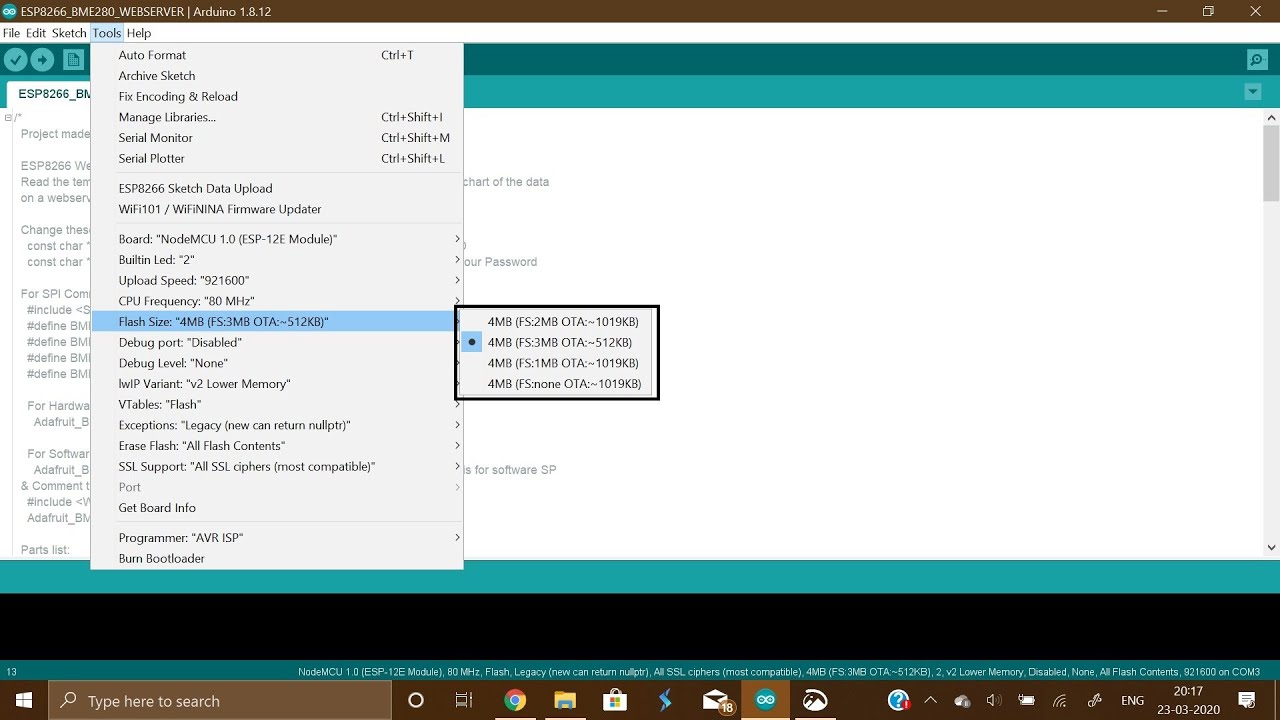Expand the Erase Flash submenu
Screen dimensions: 1280x720
[277, 446]
